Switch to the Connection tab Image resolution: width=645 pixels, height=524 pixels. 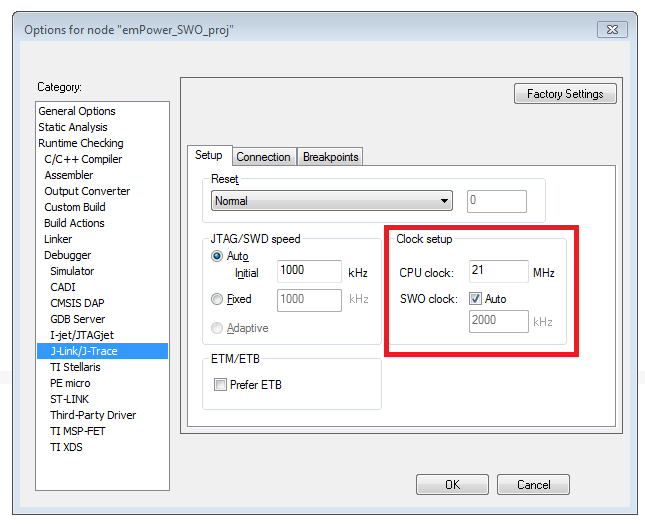[x=263, y=157]
